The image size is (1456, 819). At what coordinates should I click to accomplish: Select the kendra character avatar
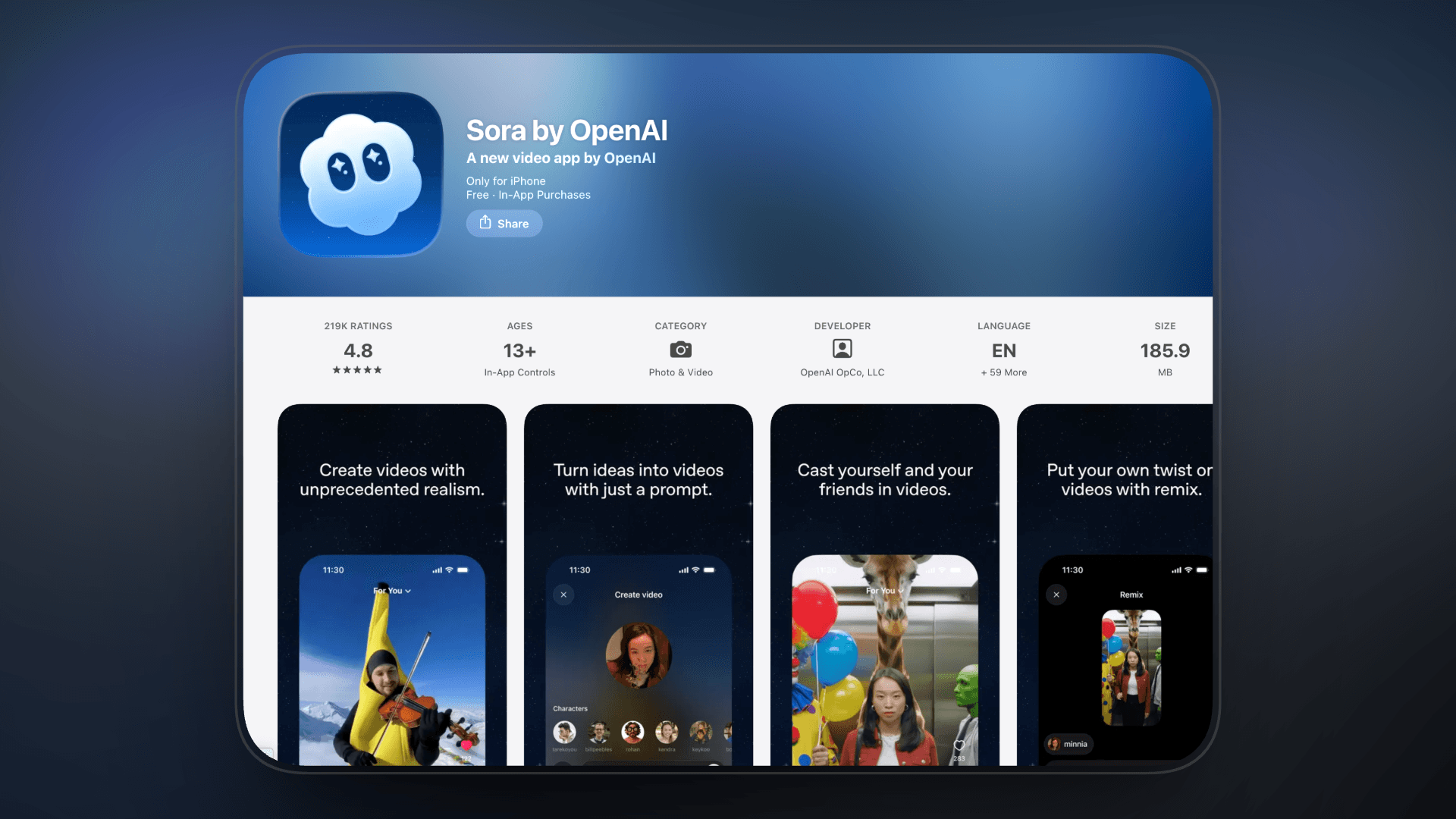click(x=667, y=732)
